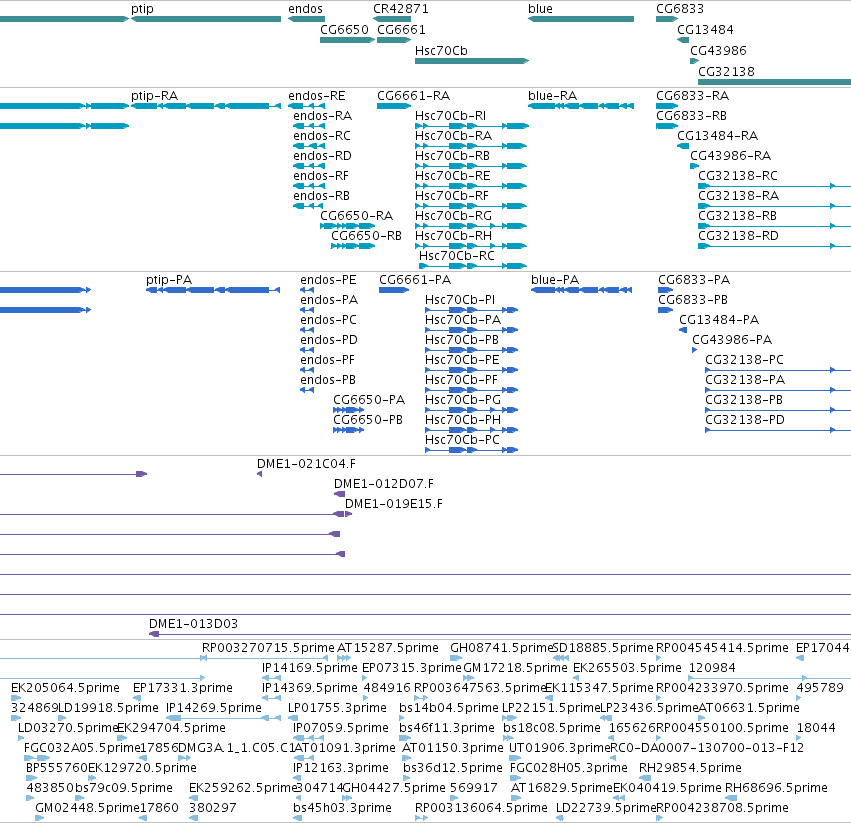Select the Hsc70Cb-PI protein label
The height and width of the screenshot is (823, 851).
tap(460, 300)
